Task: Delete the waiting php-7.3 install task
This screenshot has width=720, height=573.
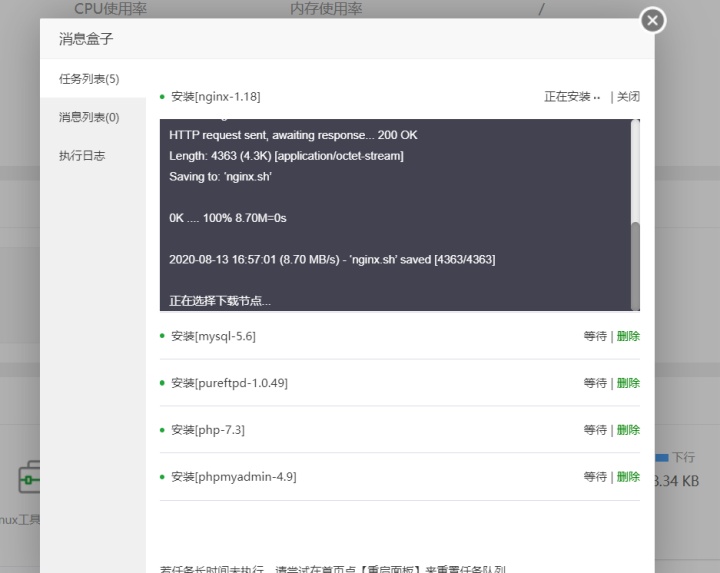Action: pos(628,430)
